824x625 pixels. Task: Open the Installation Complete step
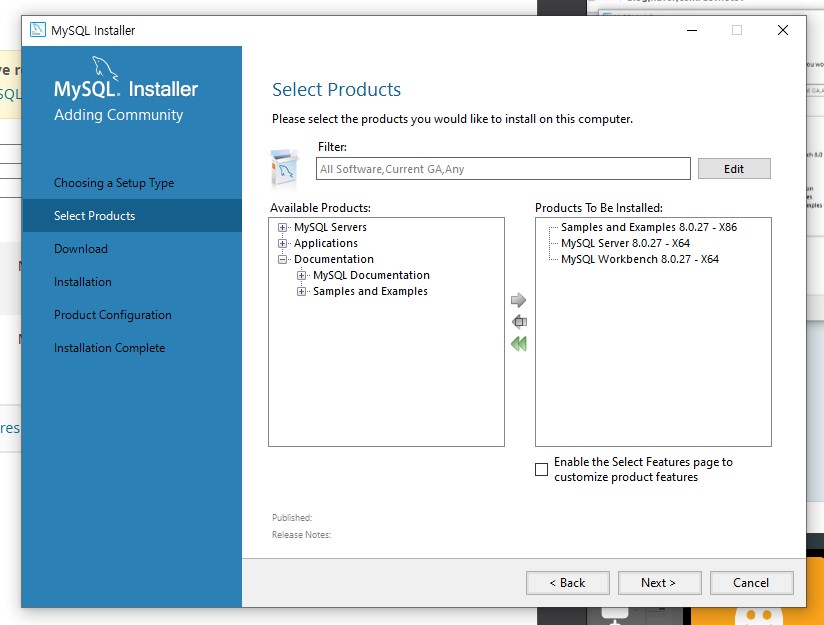[x=109, y=348]
